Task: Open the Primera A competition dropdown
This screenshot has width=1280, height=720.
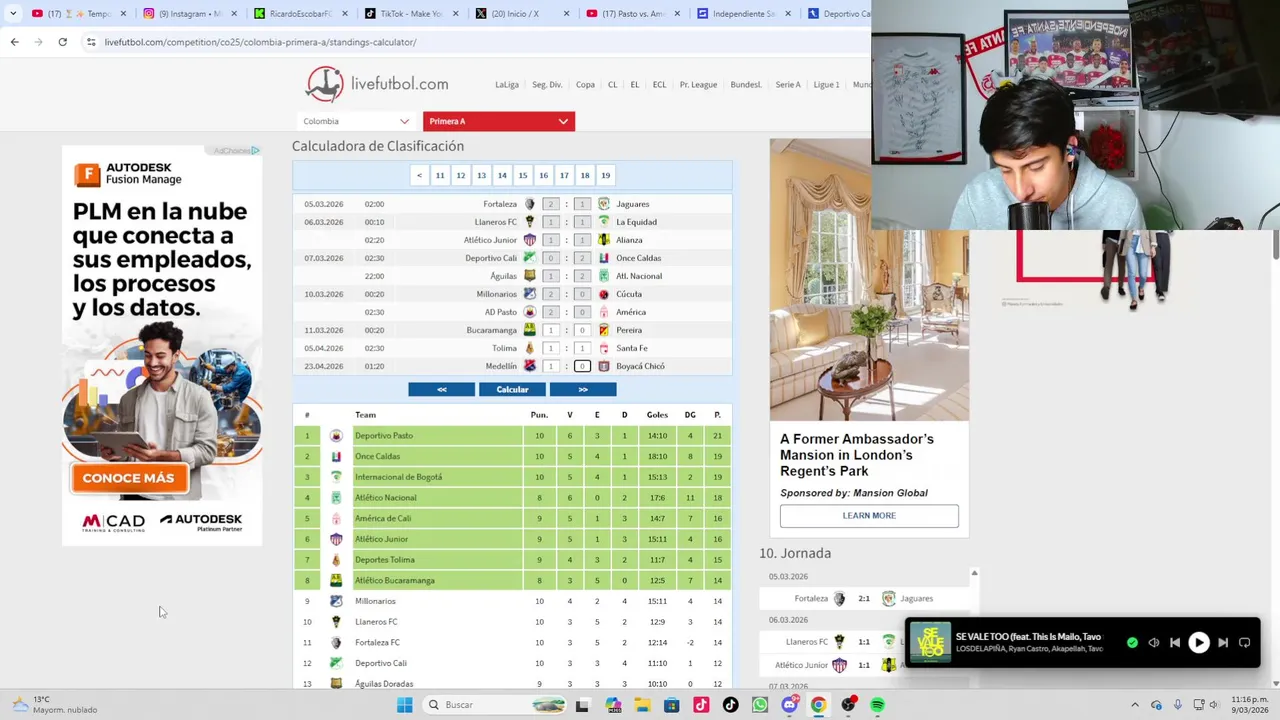Action: (x=498, y=121)
